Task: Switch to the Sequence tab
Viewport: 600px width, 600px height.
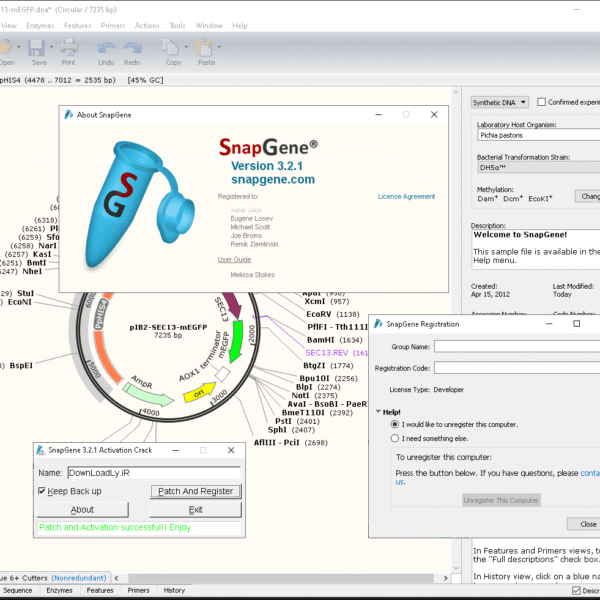Action: [18, 590]
